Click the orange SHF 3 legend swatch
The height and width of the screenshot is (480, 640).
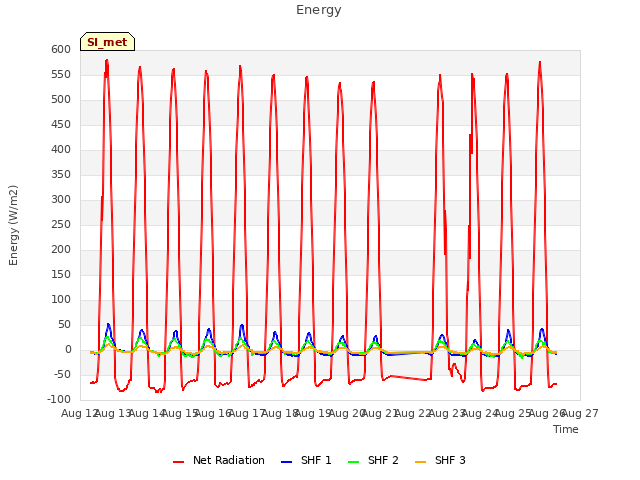click(420, 462)
